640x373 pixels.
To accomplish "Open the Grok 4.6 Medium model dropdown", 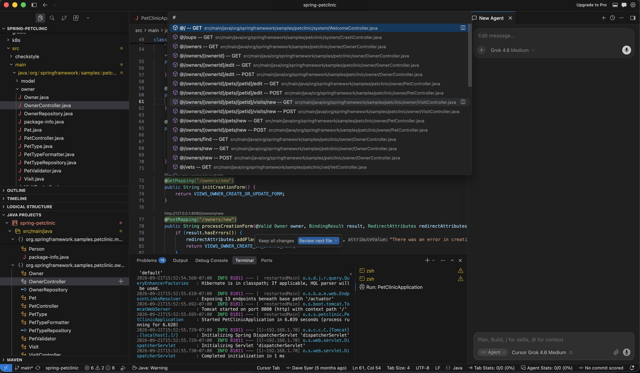I will tap(512, 50).
